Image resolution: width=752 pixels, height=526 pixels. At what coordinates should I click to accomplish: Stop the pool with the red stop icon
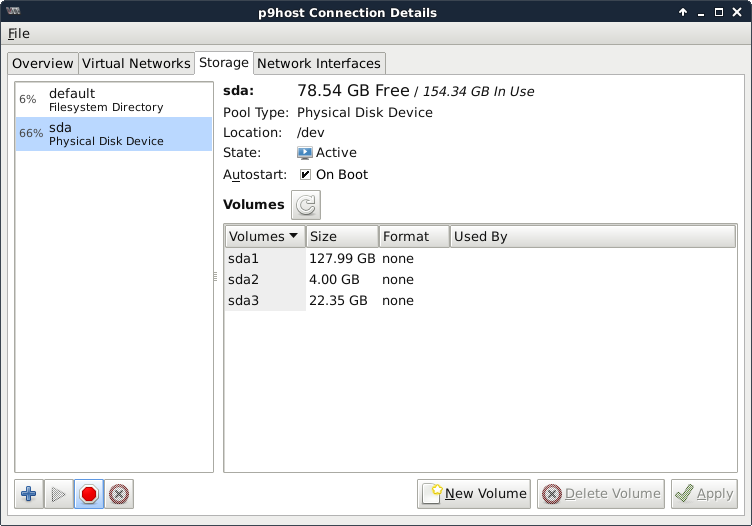(89, 494)
